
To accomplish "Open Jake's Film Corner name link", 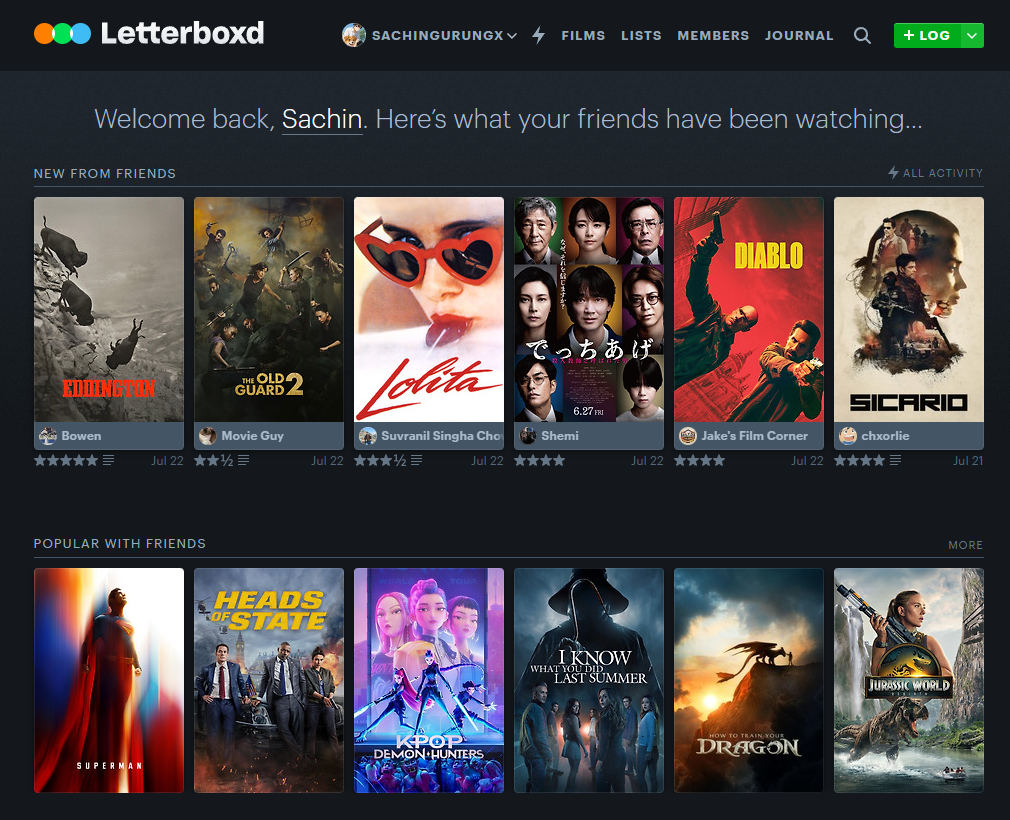I will click(x=754, y=436).
